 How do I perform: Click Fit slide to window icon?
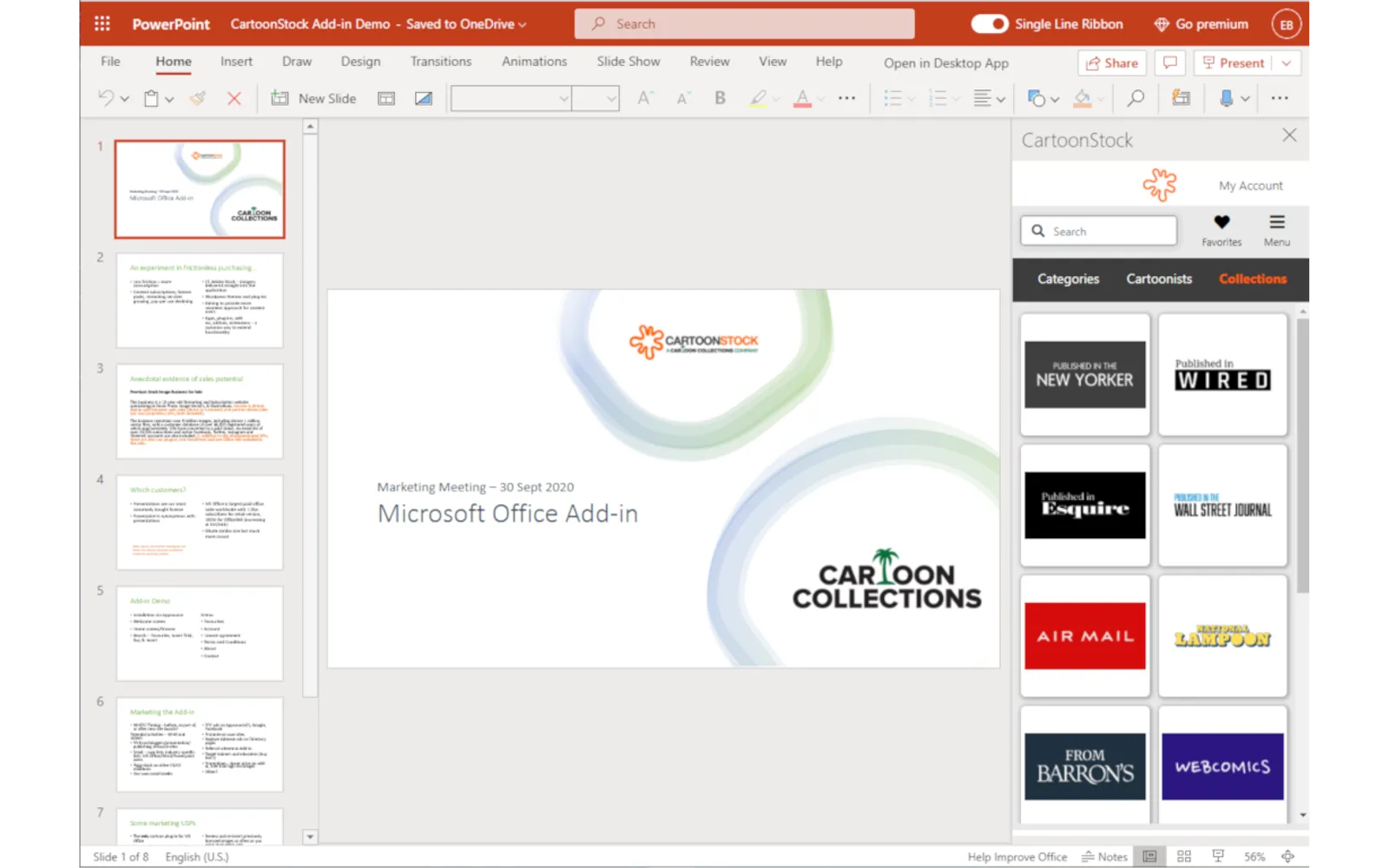(x=1288, y=856)
